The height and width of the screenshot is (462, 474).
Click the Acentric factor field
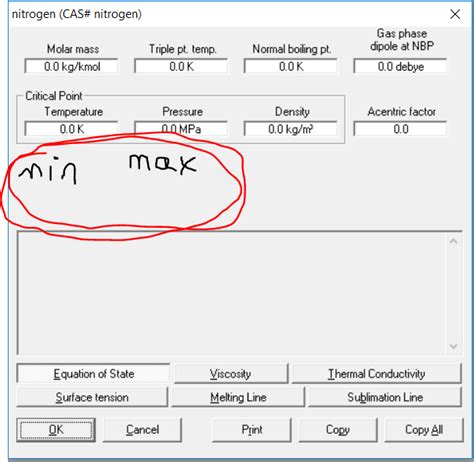[400, 129]
